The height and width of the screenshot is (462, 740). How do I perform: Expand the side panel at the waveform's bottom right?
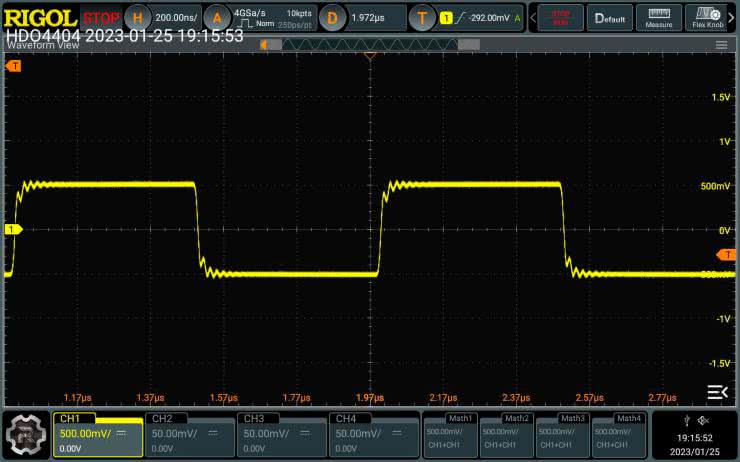(x=717, y=391)
